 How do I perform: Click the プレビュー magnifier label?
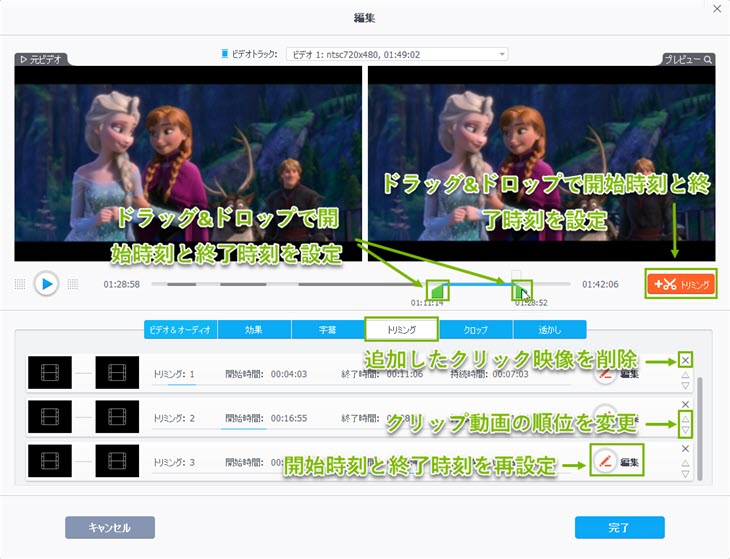[688, 60]
